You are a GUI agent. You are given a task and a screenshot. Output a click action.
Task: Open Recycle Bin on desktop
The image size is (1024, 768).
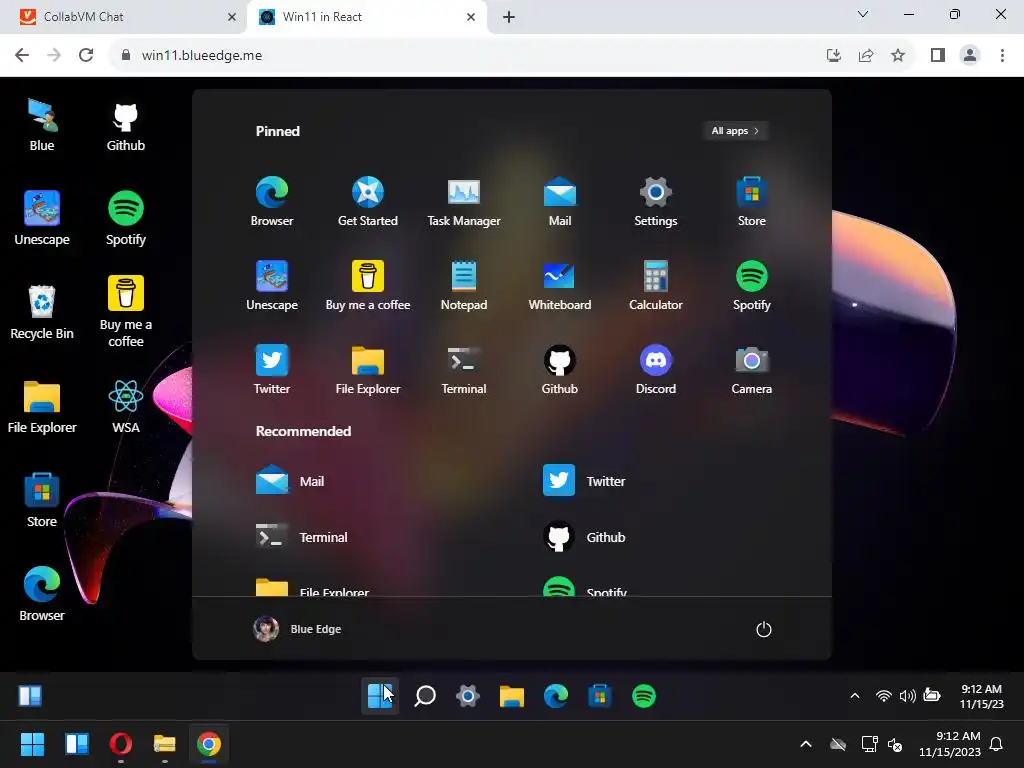42,312
